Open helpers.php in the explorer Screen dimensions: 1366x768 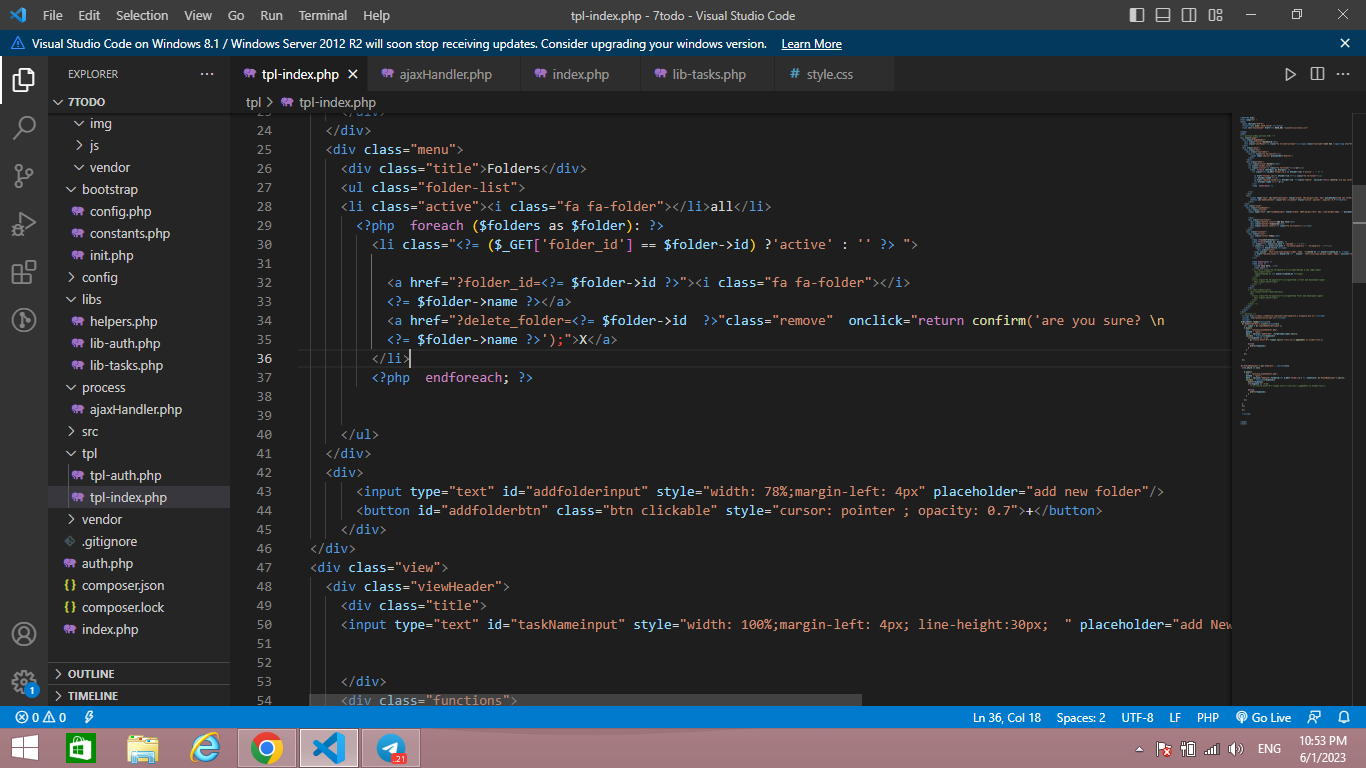point(139,322)
